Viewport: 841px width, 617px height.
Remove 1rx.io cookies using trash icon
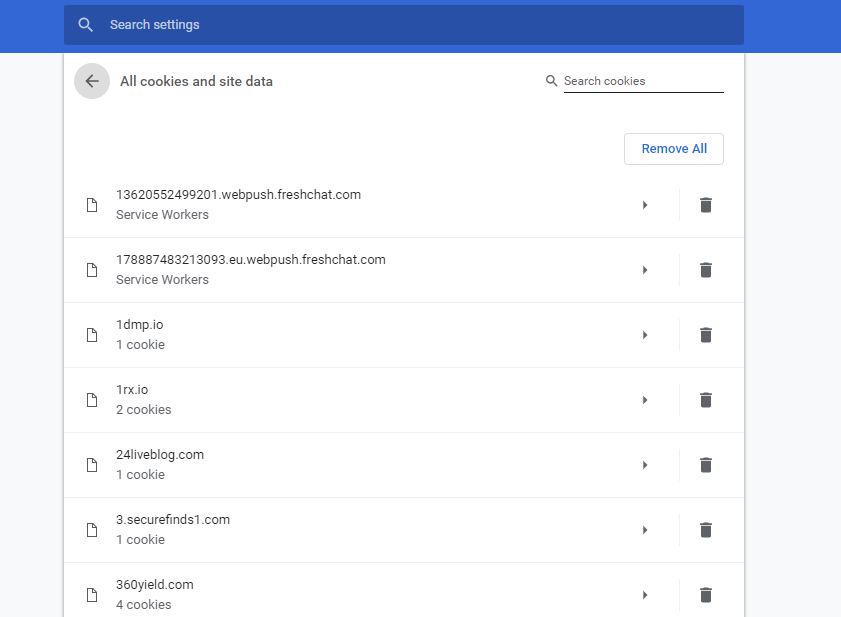(x=706, y=400)
